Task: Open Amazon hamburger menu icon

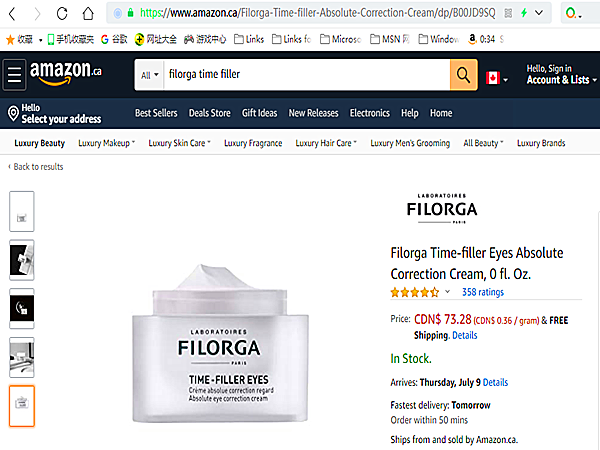Action: [x=15, y=75]
